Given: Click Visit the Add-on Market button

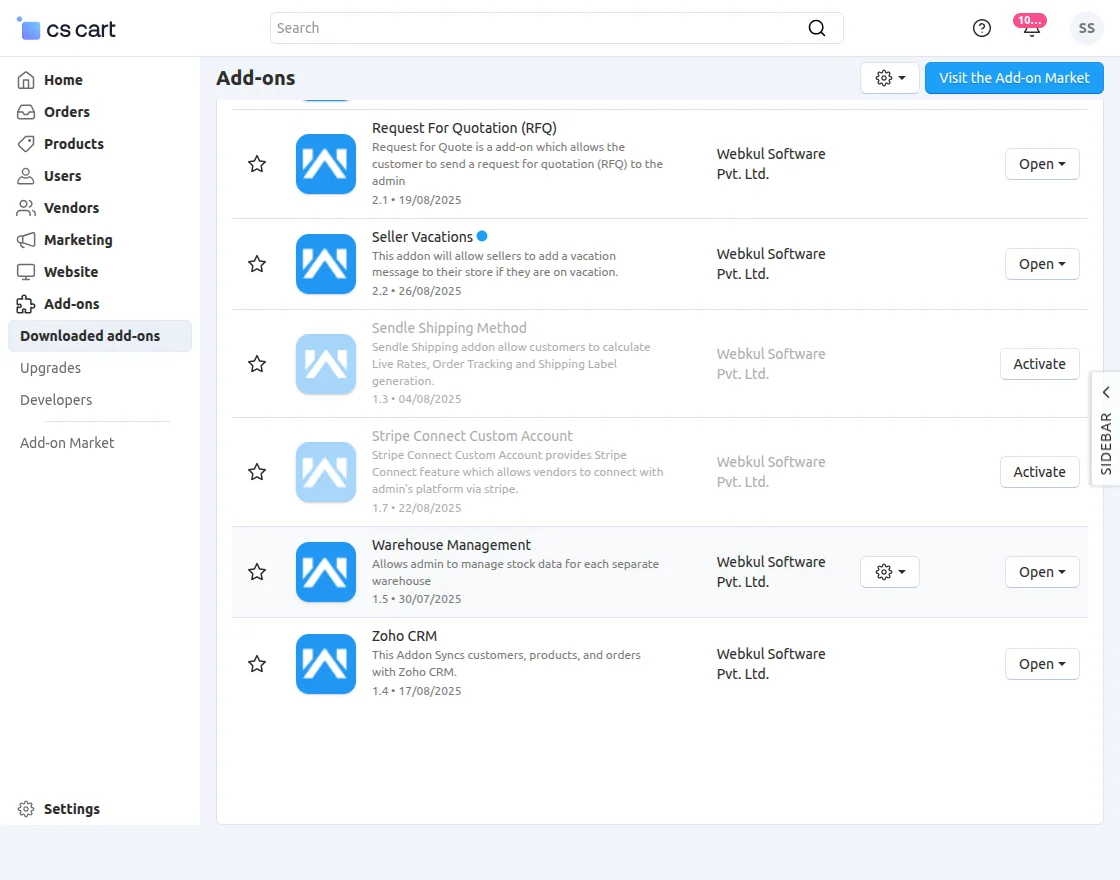Looking at the screenshot, I should pos(1014,78).
